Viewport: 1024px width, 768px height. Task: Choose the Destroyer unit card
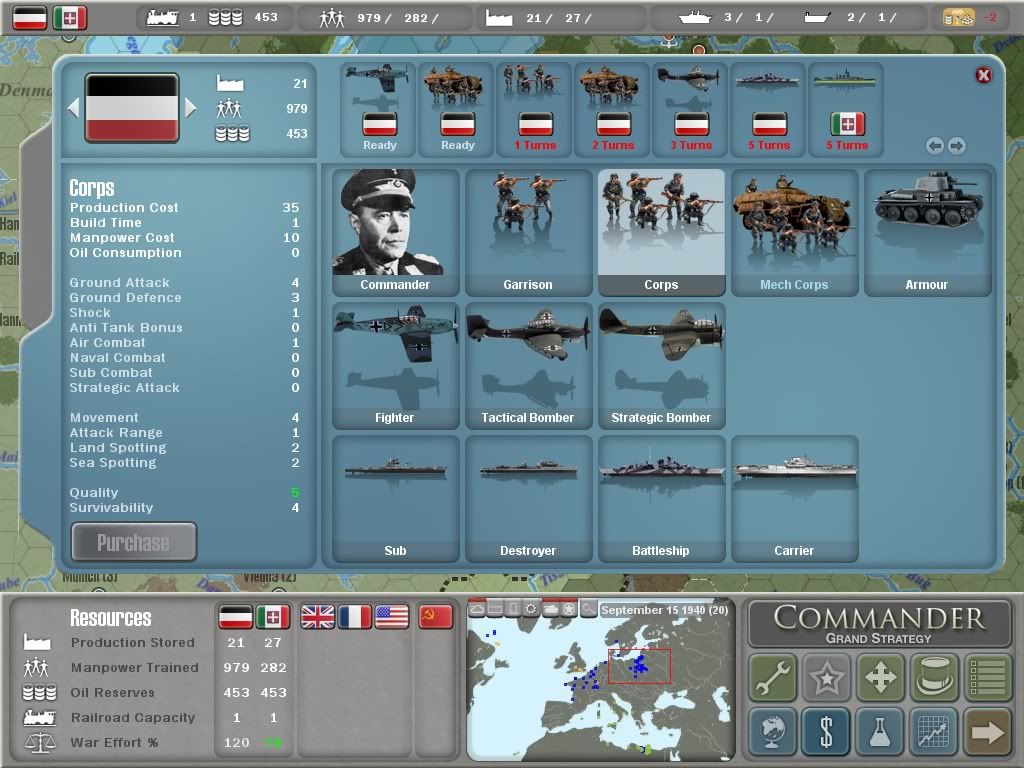[x=528, y=498]
